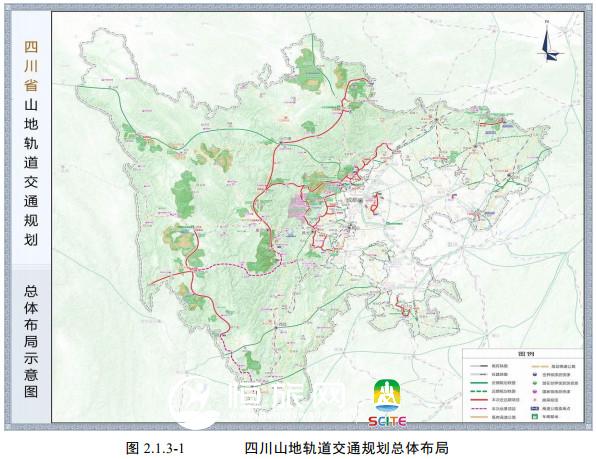Screen dimensions: 596x459
Task: Click the north arrow compass icon
Action: [x=548, y=41]
